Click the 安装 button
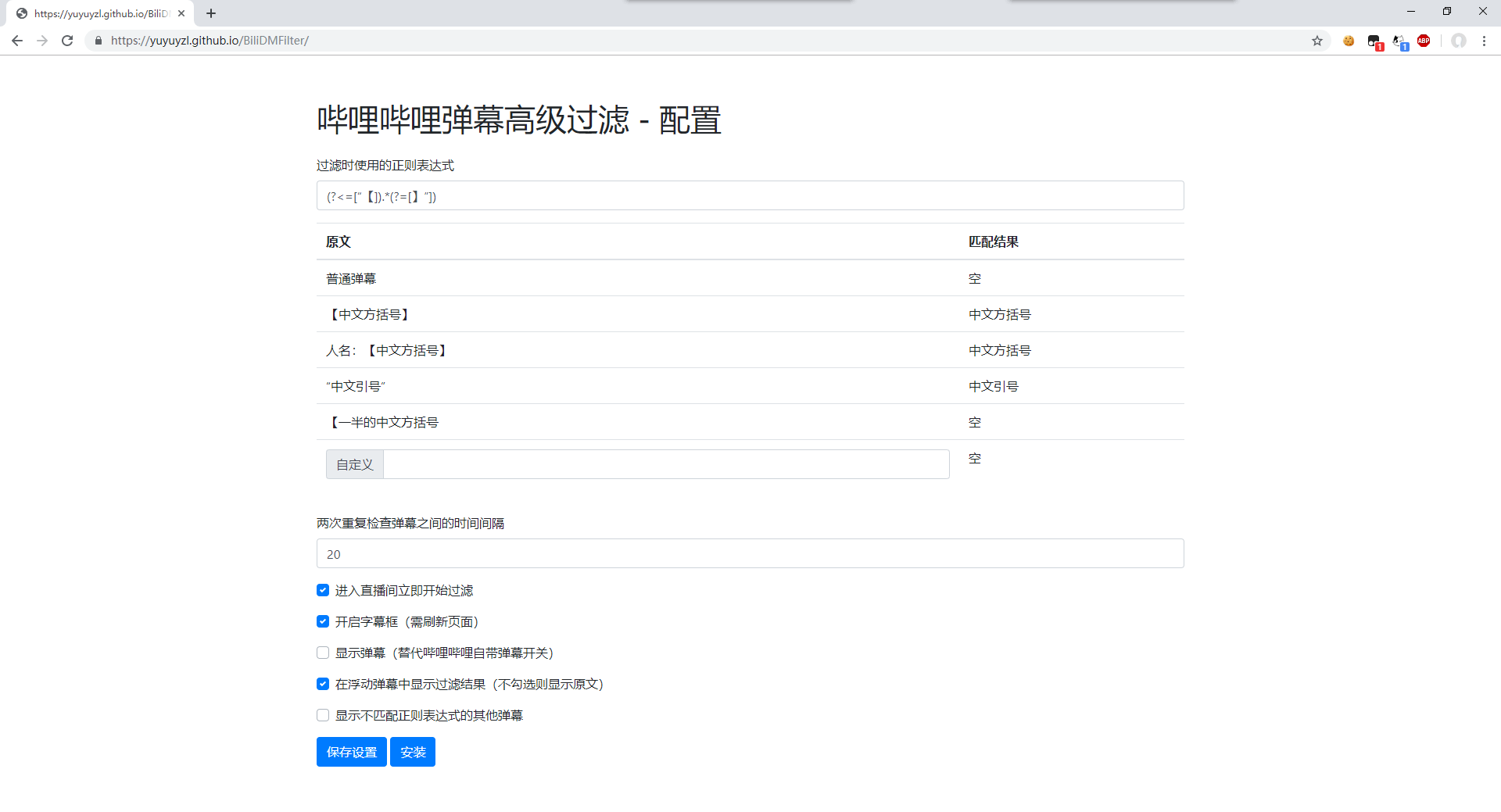The width and height of the screenshot is (1501, 812). click(x=413, y=752)
